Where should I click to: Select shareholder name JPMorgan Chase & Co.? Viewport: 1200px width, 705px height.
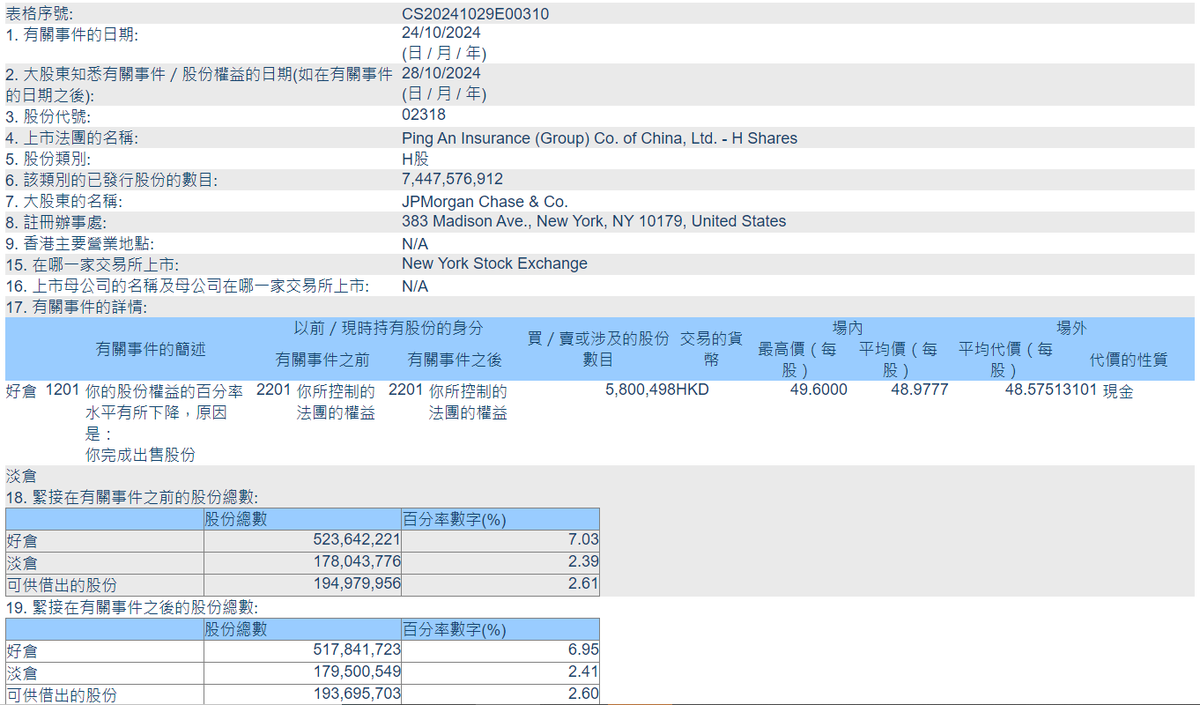tap(484, 201)
